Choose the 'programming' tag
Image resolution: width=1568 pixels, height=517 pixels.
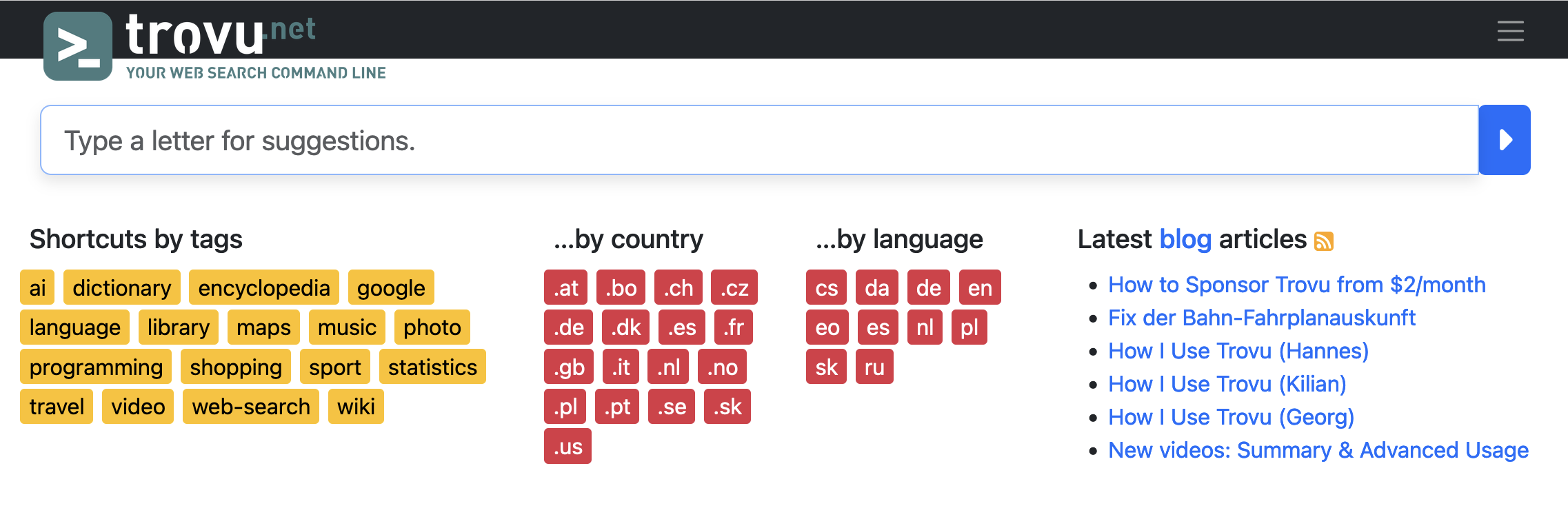click(96, 367)
